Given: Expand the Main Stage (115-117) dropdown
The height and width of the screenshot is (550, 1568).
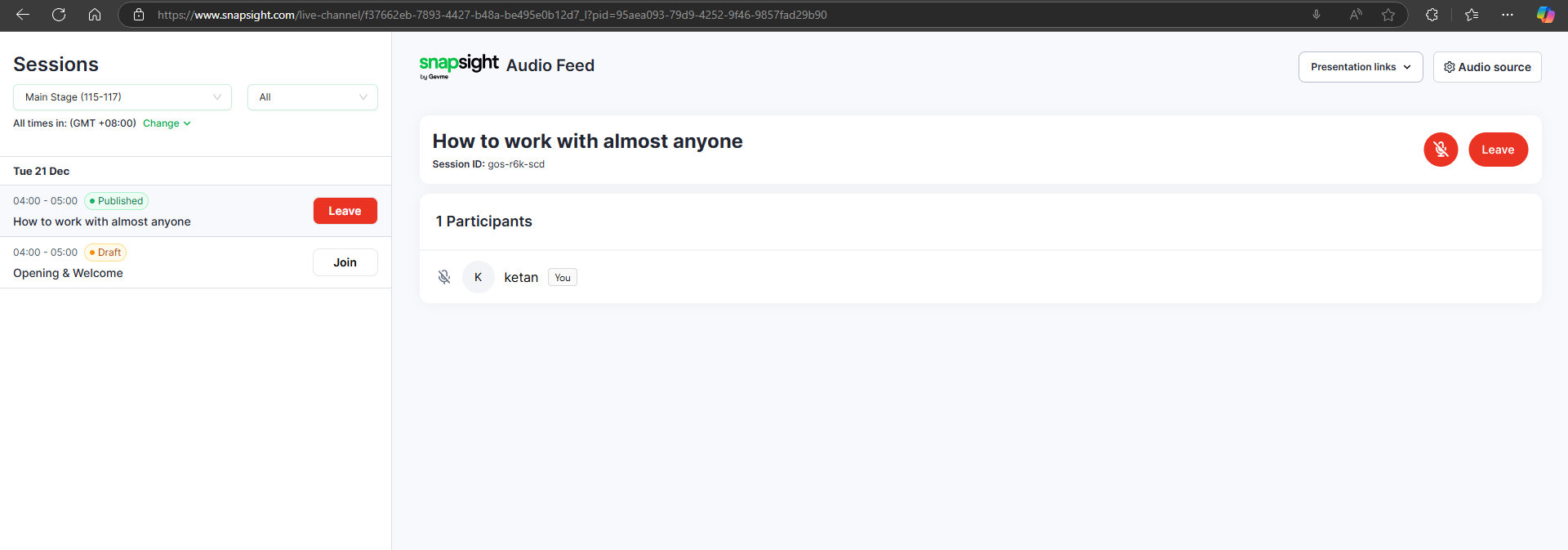Looking at the screenshot, I should pos(122,97).
